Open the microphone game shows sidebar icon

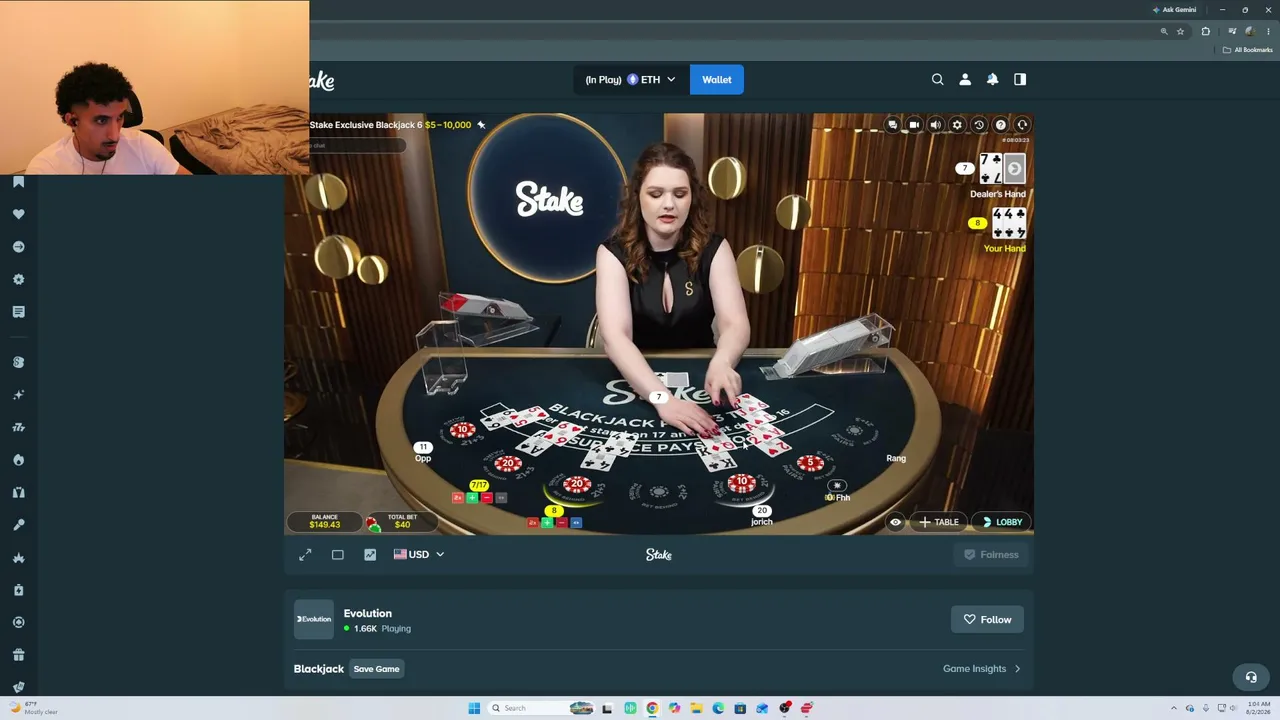[x=18, y=525]
